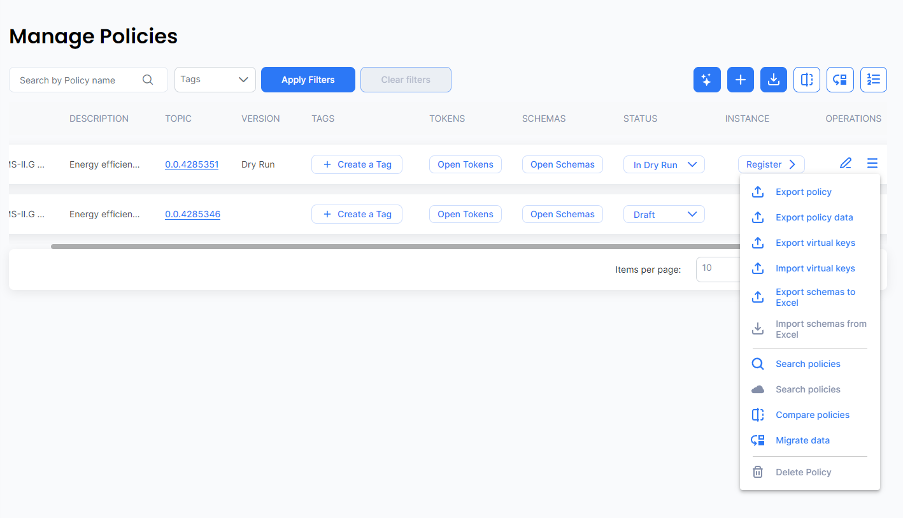
Task: Open the Tags filter dropdown
Action: (x=215, y=80)
